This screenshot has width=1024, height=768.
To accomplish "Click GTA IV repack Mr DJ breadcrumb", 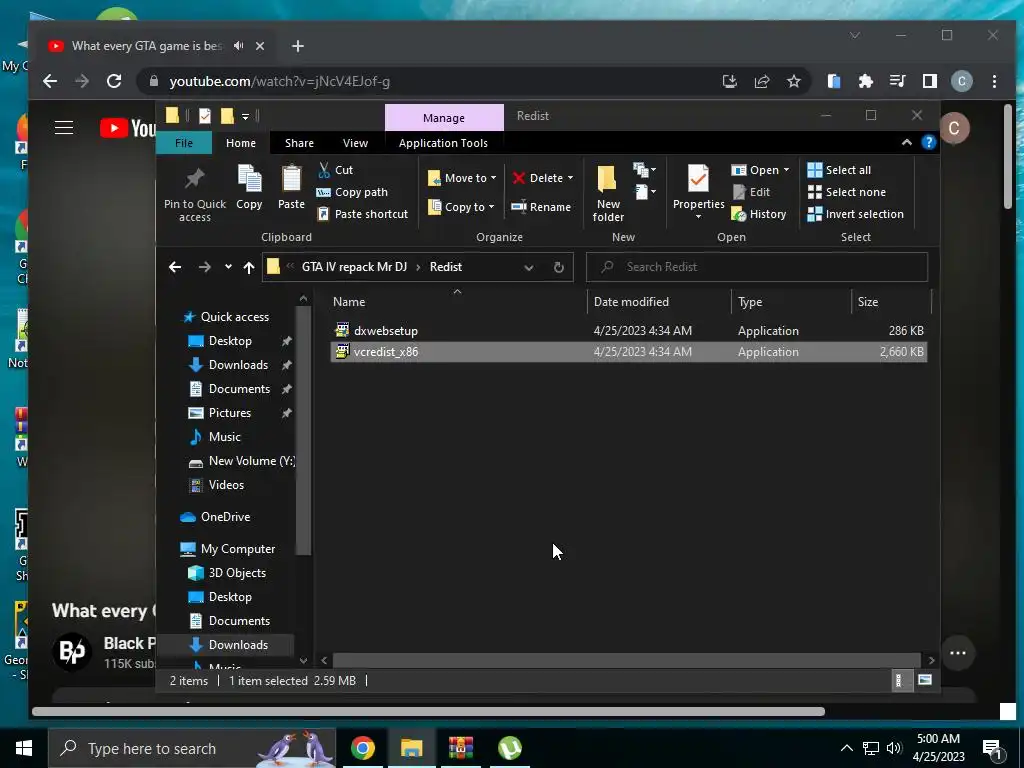I will tap(354, 267).
